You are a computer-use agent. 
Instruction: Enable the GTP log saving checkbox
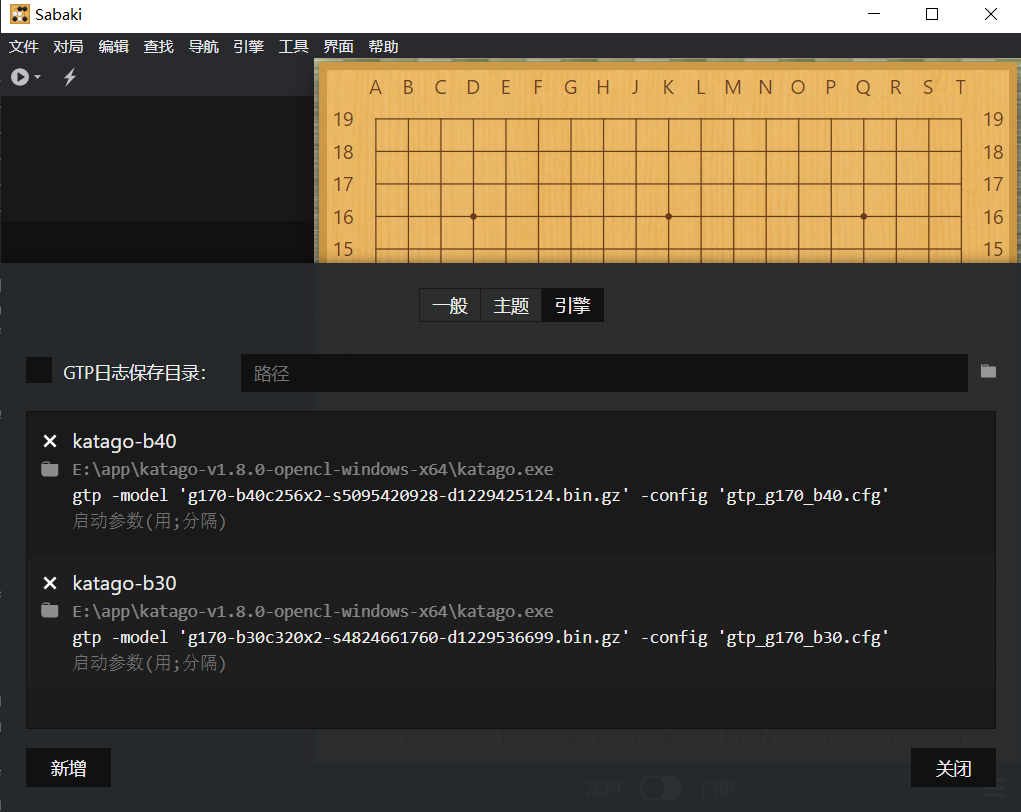click(x=39, y=371)
